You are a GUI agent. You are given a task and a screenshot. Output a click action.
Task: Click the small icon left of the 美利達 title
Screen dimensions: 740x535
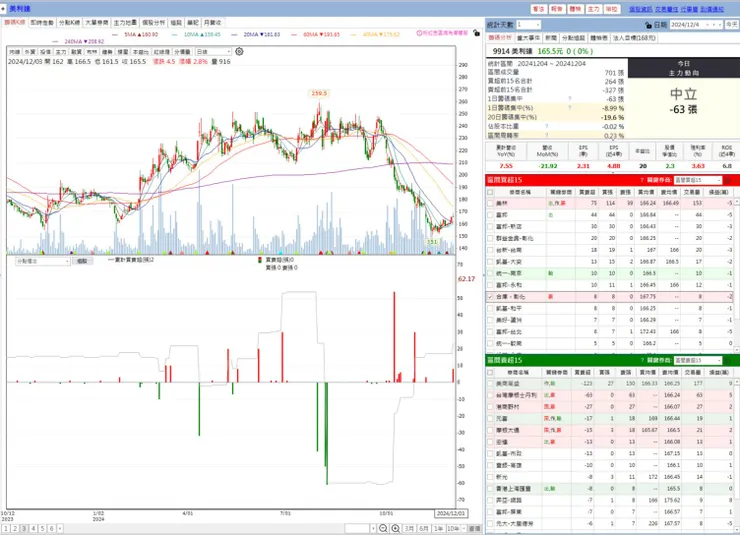pos(3,8)
